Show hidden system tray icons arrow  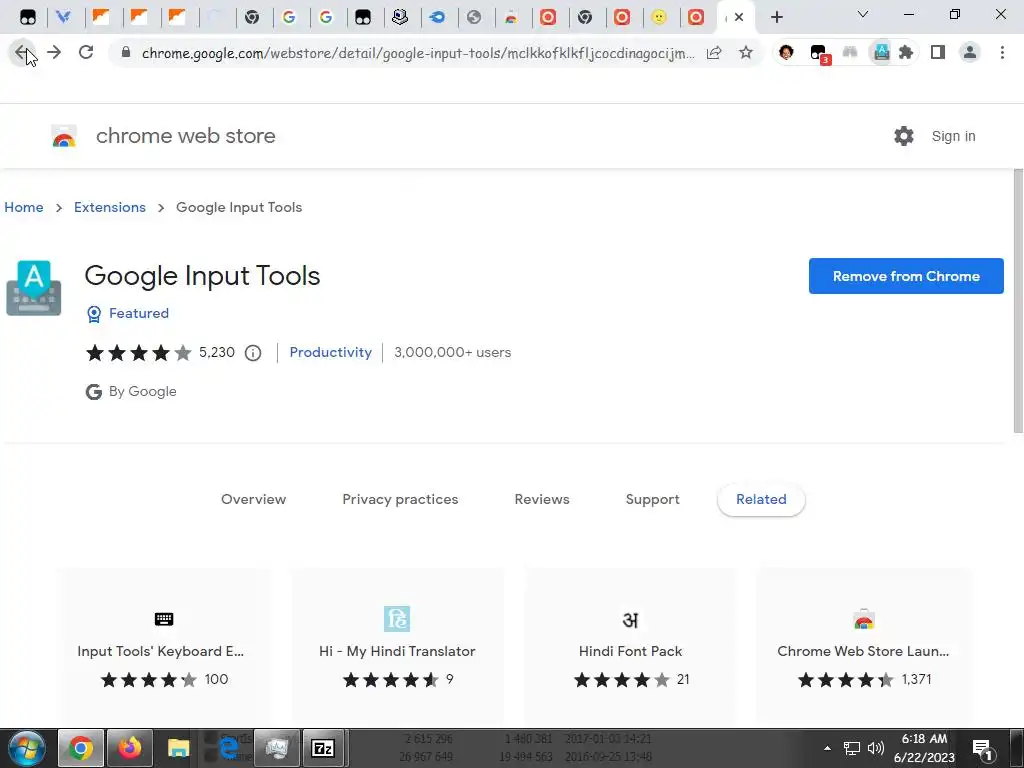click(x=827, y=748)
